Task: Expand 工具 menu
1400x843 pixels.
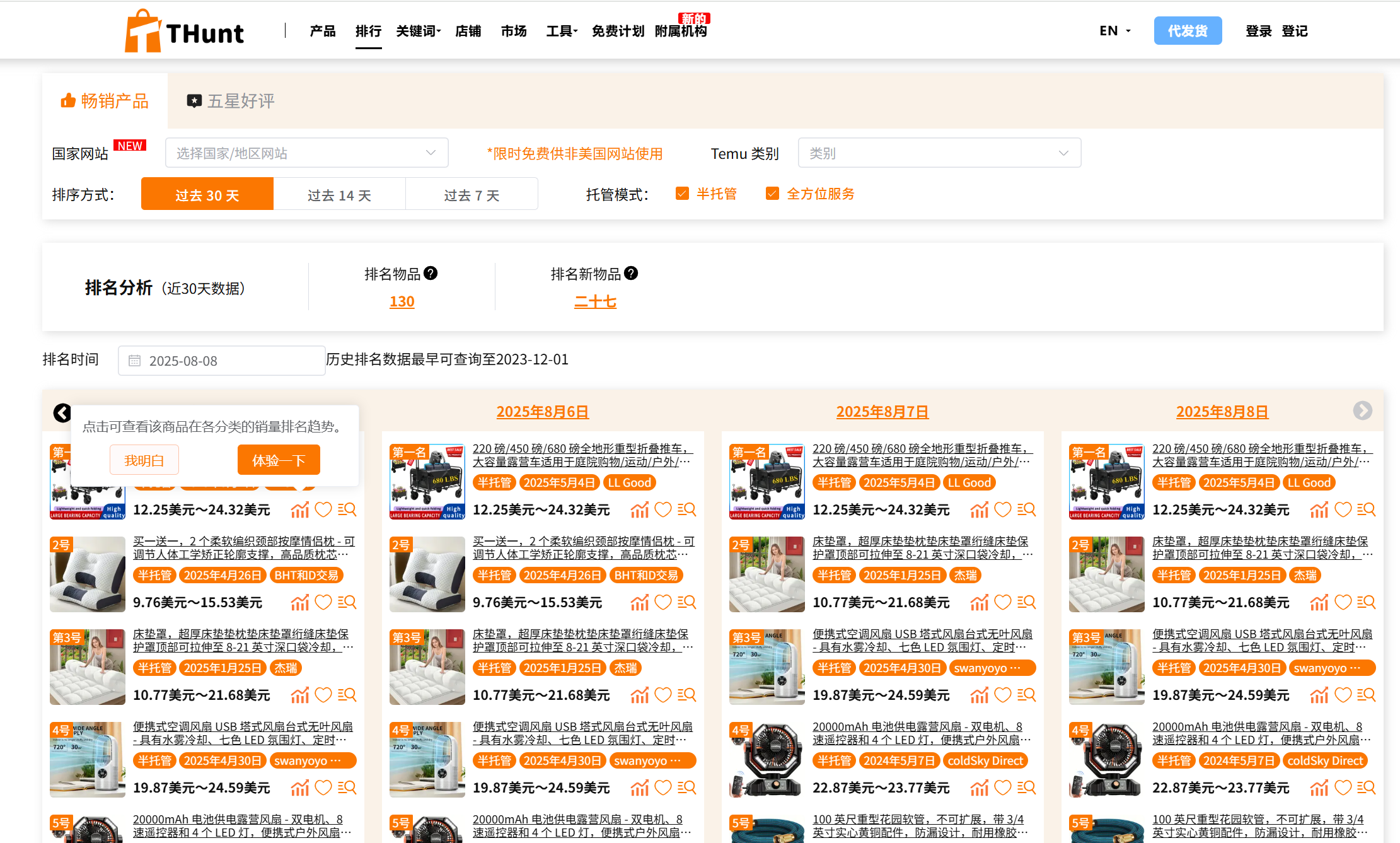Action: pyautogui.click(x=562, y=31)
